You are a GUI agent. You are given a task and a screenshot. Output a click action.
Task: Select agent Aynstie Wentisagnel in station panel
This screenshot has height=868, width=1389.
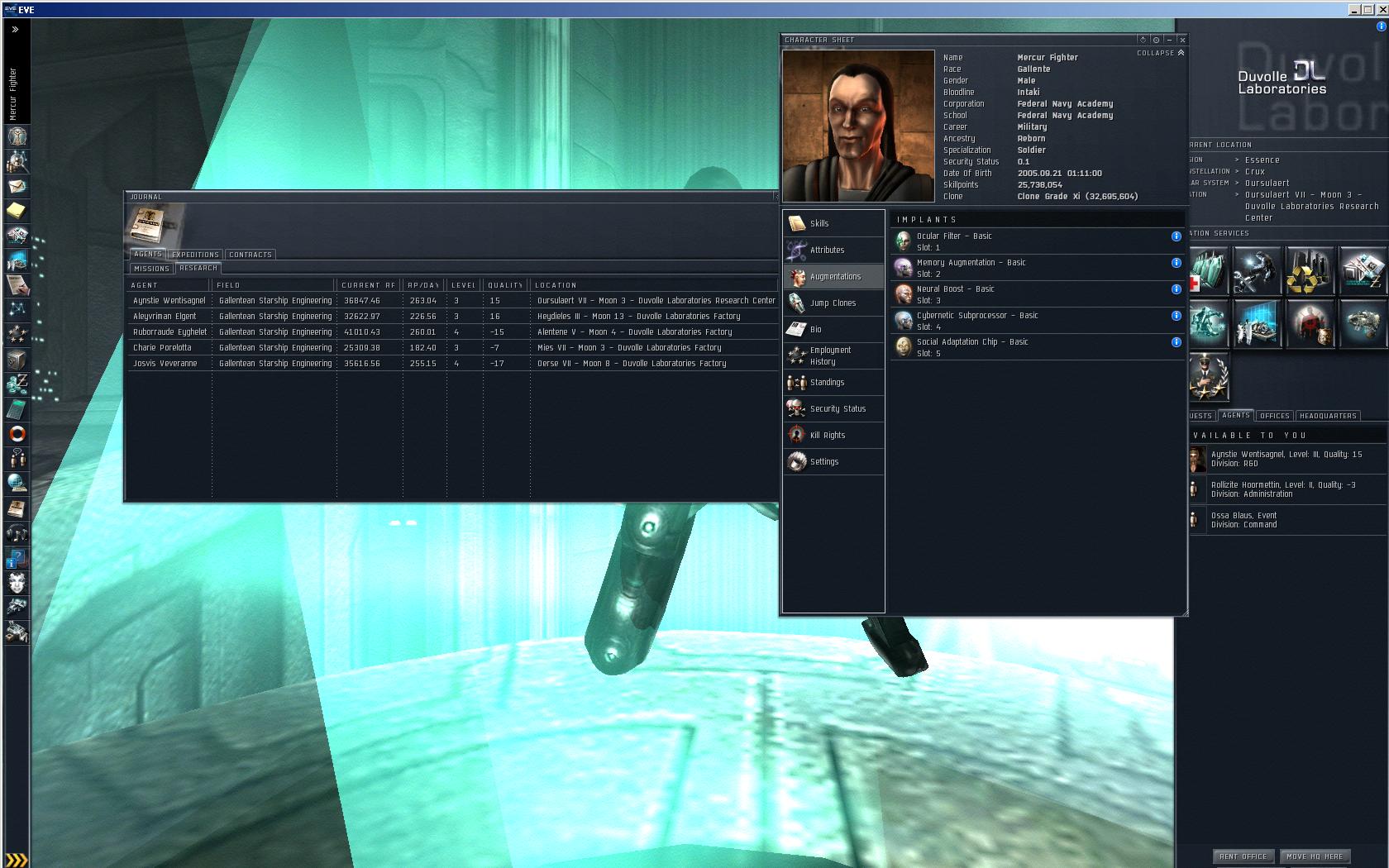coord(1288,459)
